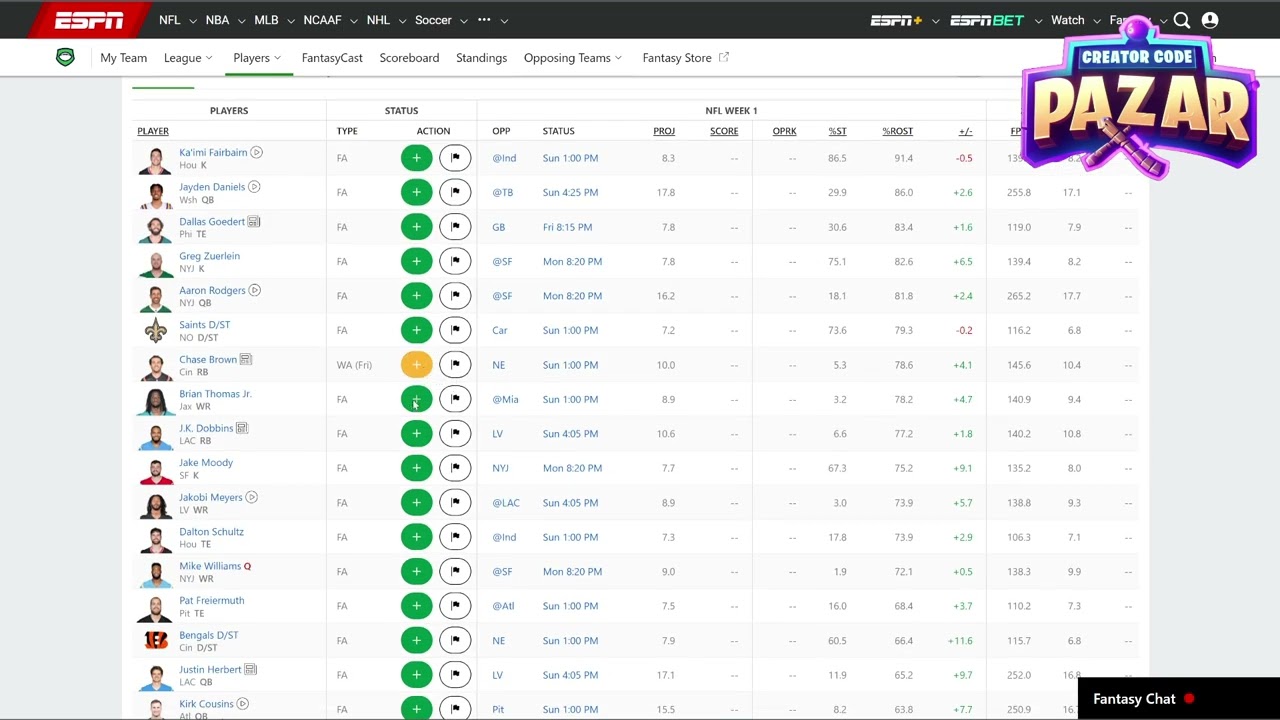This screenshot has width=1280, height=720.
Task: Expand the Soccer menu in top bar
Action: 440,20
